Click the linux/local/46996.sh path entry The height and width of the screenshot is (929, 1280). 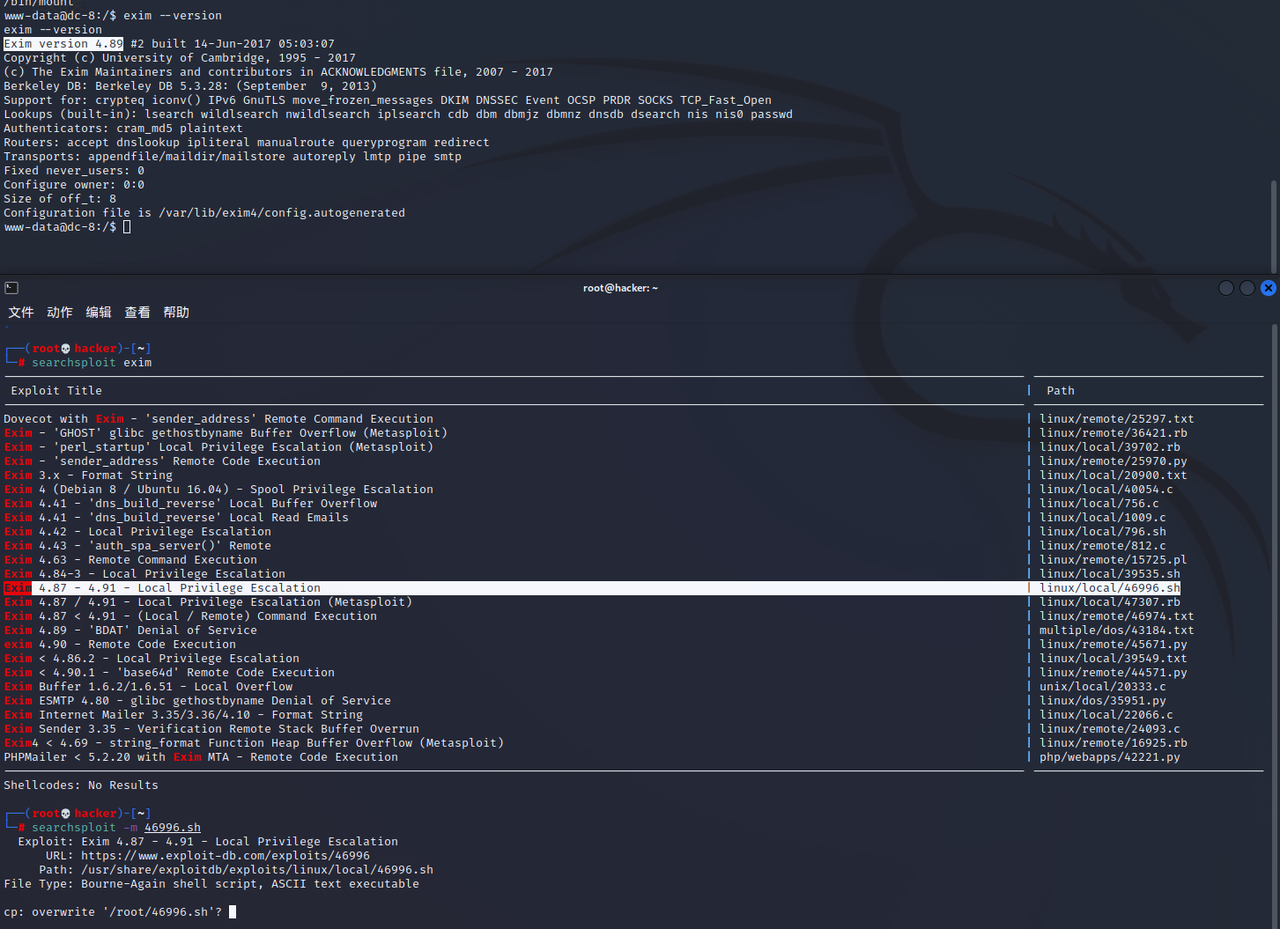point(1110,588)
